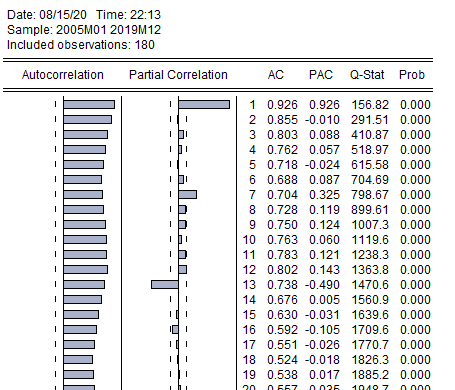Select the Included observations: 180 line
The image size is (455, 390).
point(81,45)
